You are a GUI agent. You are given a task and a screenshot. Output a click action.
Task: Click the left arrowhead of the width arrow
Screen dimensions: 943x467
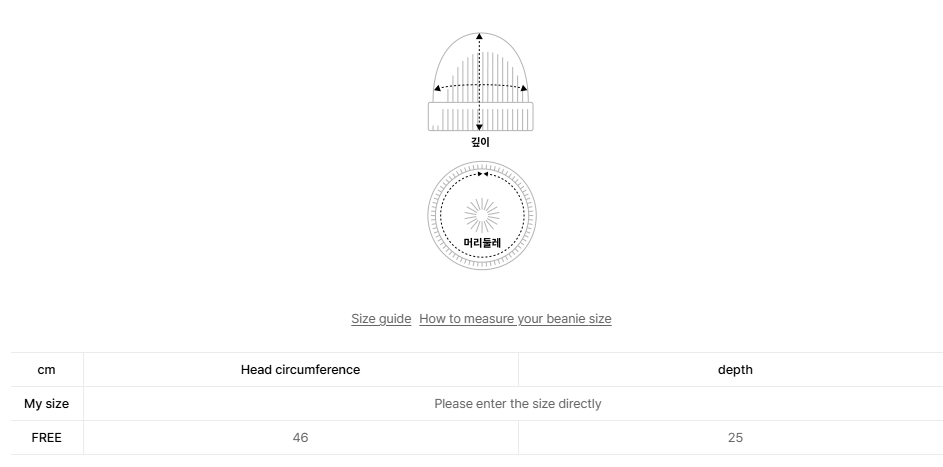click(437, 89)
